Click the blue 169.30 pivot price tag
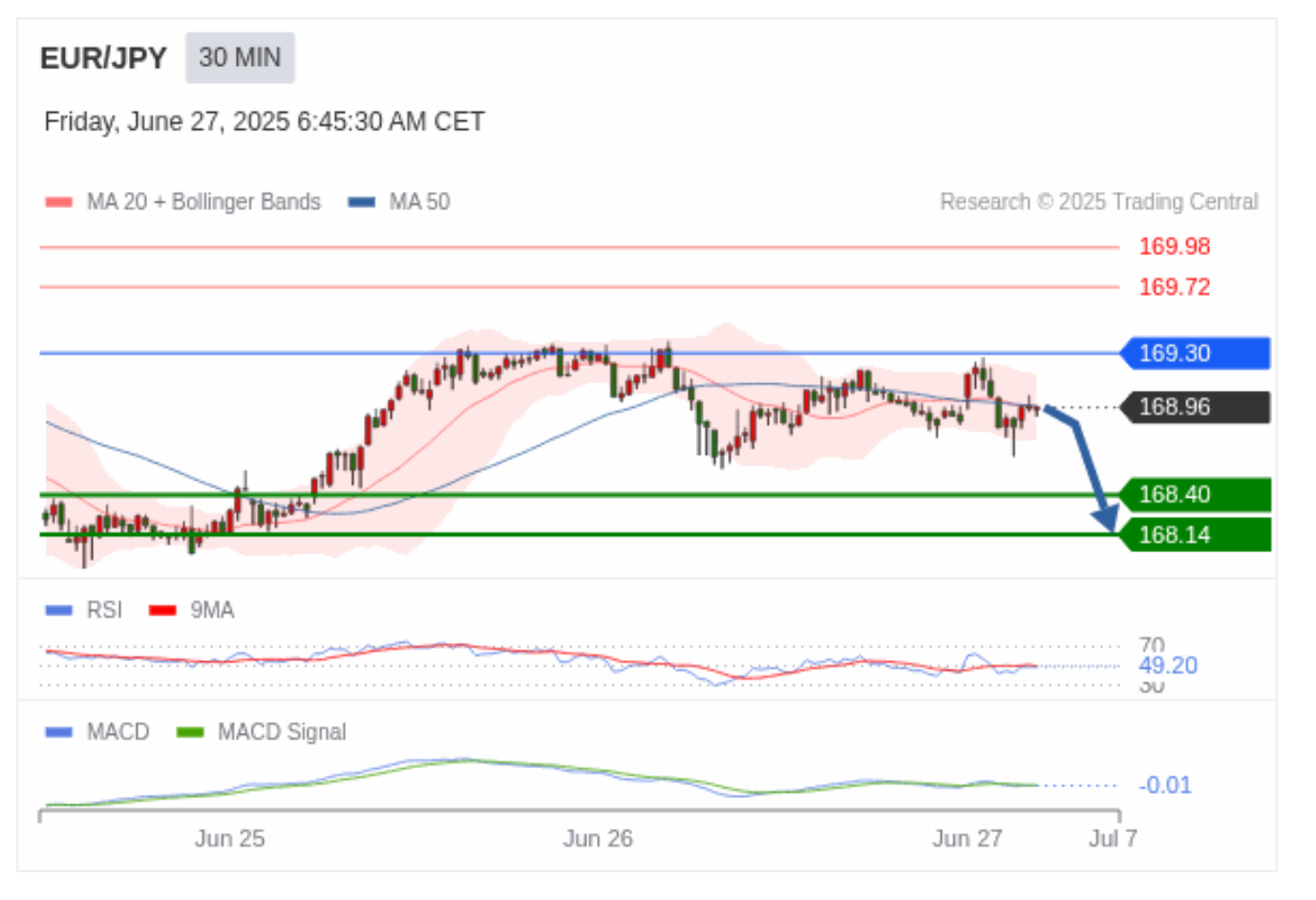 1195,354
